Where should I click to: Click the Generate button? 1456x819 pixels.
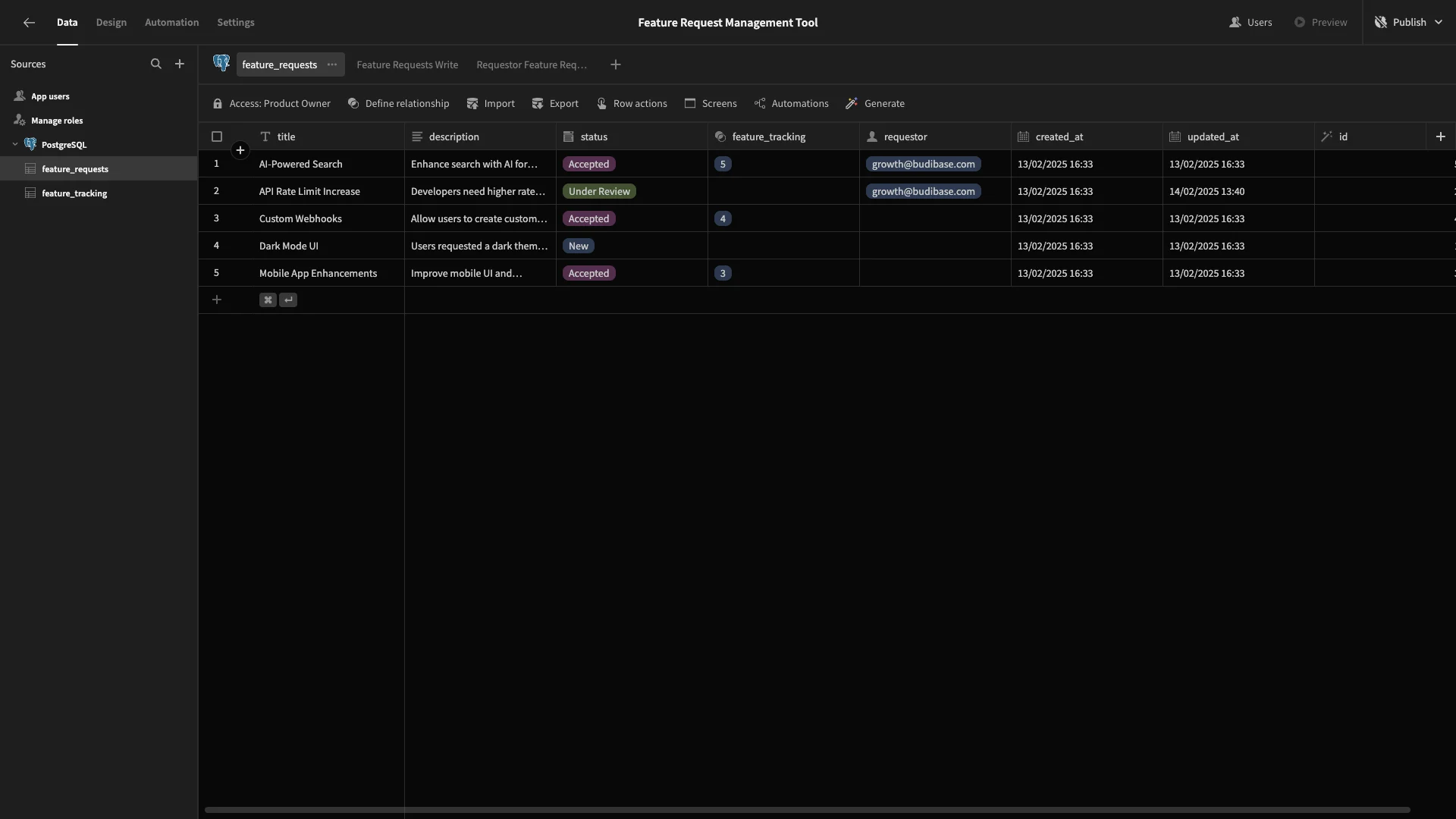pyautogui.click(x=875, y=104)
